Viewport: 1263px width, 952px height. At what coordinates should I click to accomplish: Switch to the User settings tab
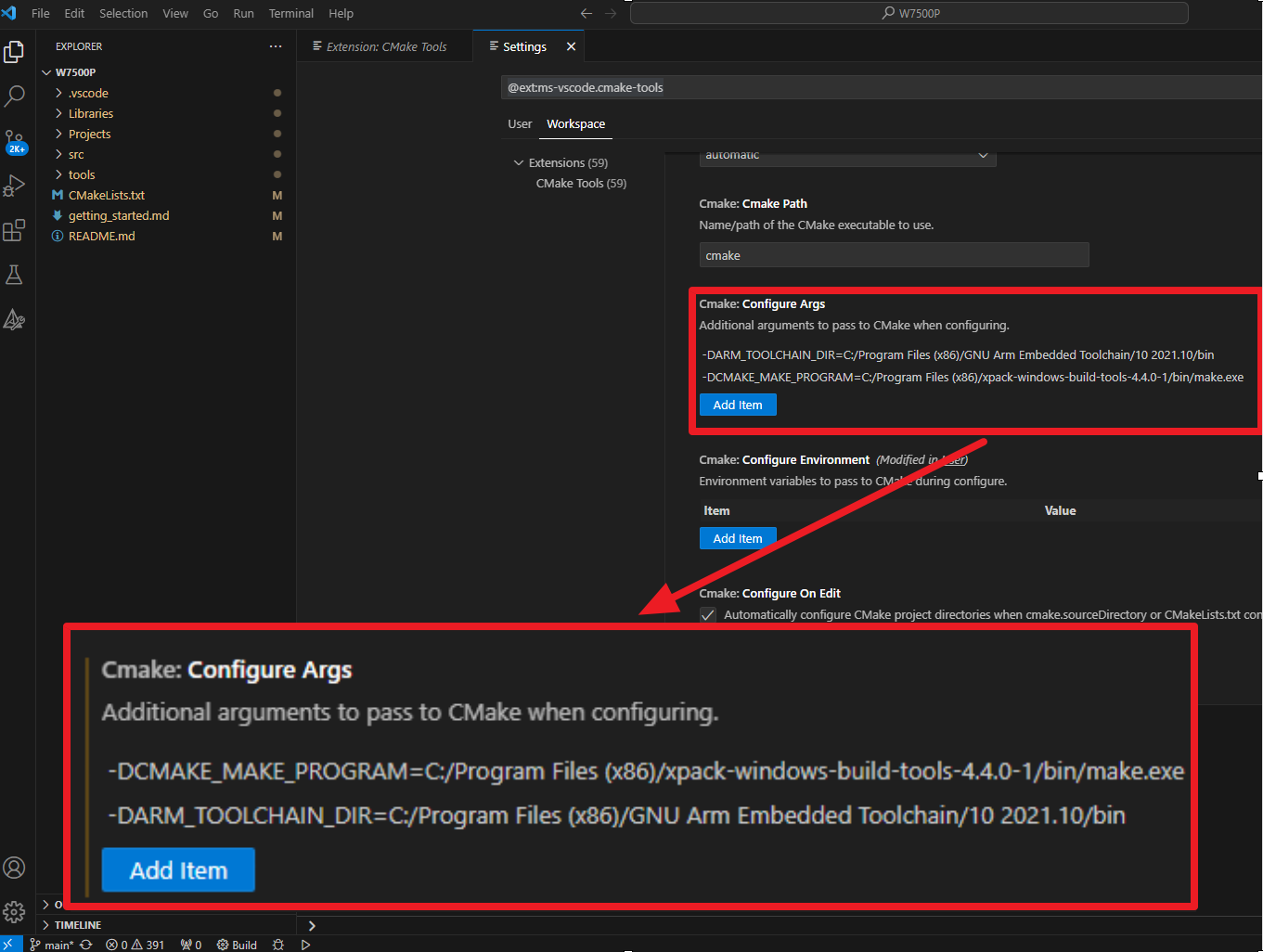coord(520,124)
